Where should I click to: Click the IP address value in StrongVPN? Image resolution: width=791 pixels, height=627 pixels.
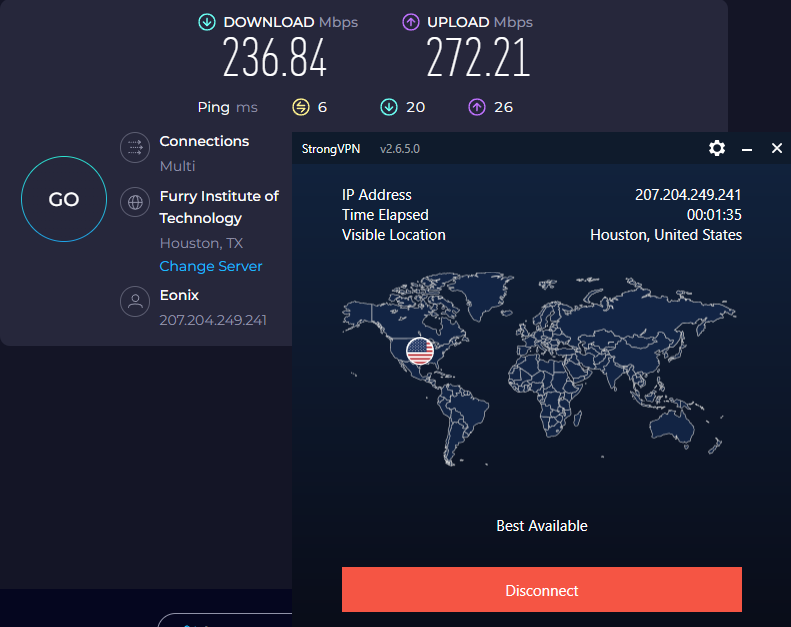(x=688, y=195)
